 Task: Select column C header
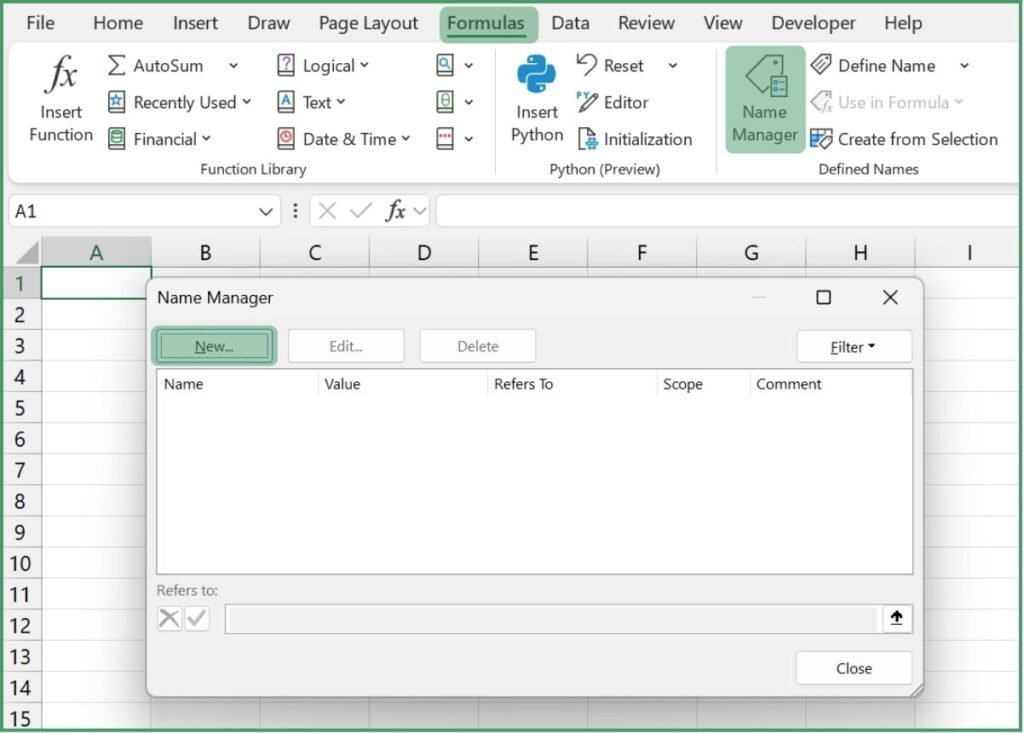(x=315, y=252)
